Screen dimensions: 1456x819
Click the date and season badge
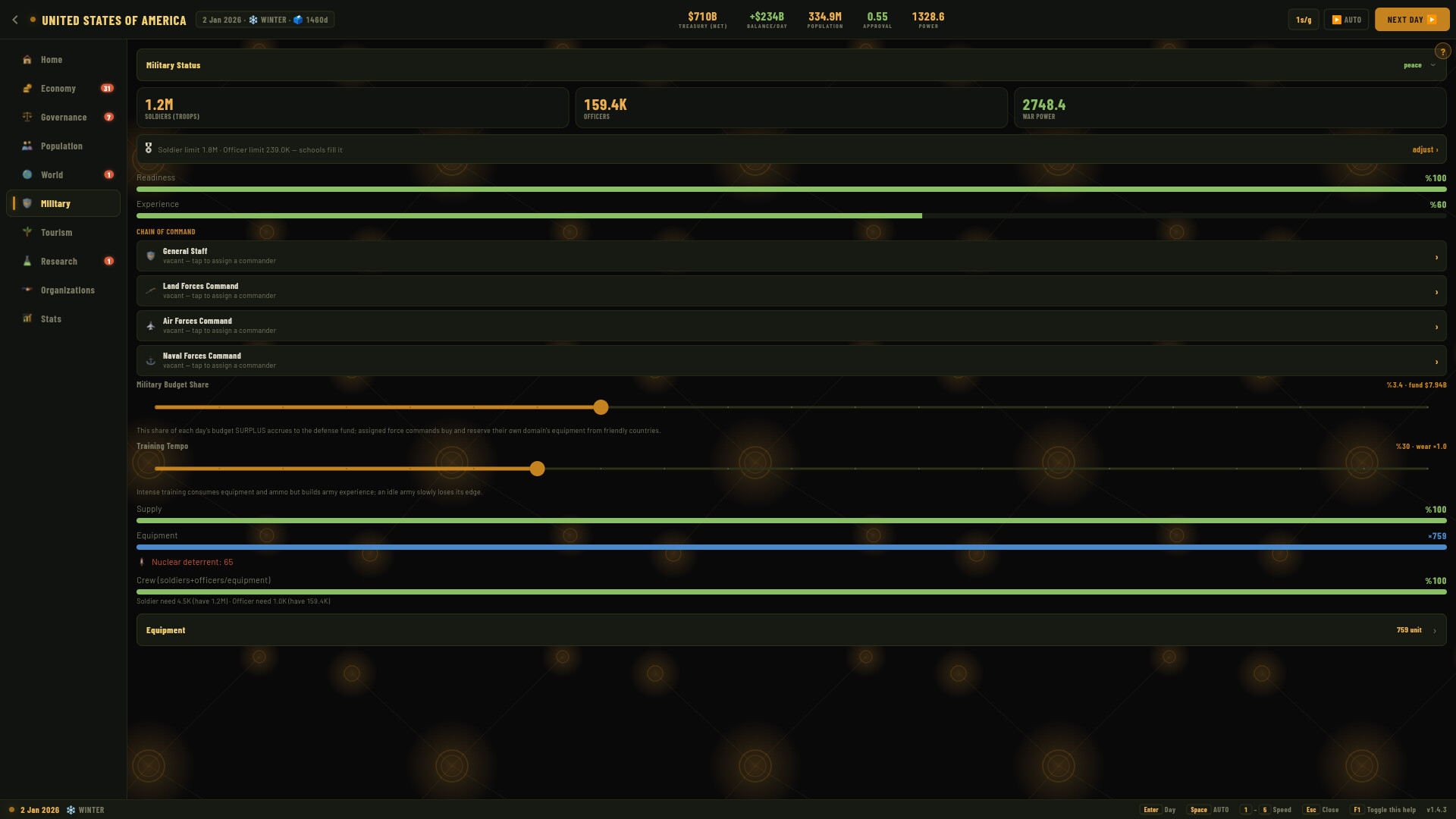[265, 20]
